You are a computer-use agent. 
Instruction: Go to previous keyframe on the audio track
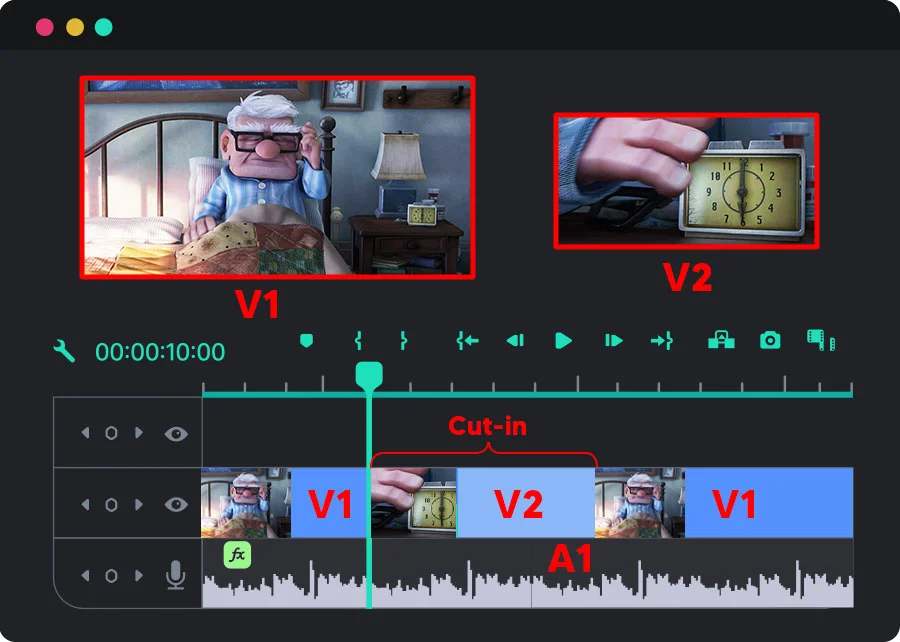tap(86, 575)
